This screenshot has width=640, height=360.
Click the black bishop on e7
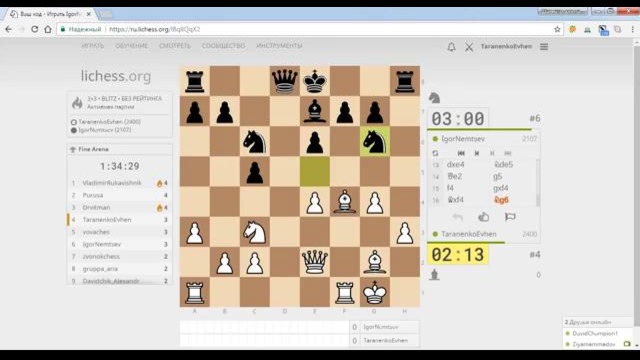pos(315,111)
